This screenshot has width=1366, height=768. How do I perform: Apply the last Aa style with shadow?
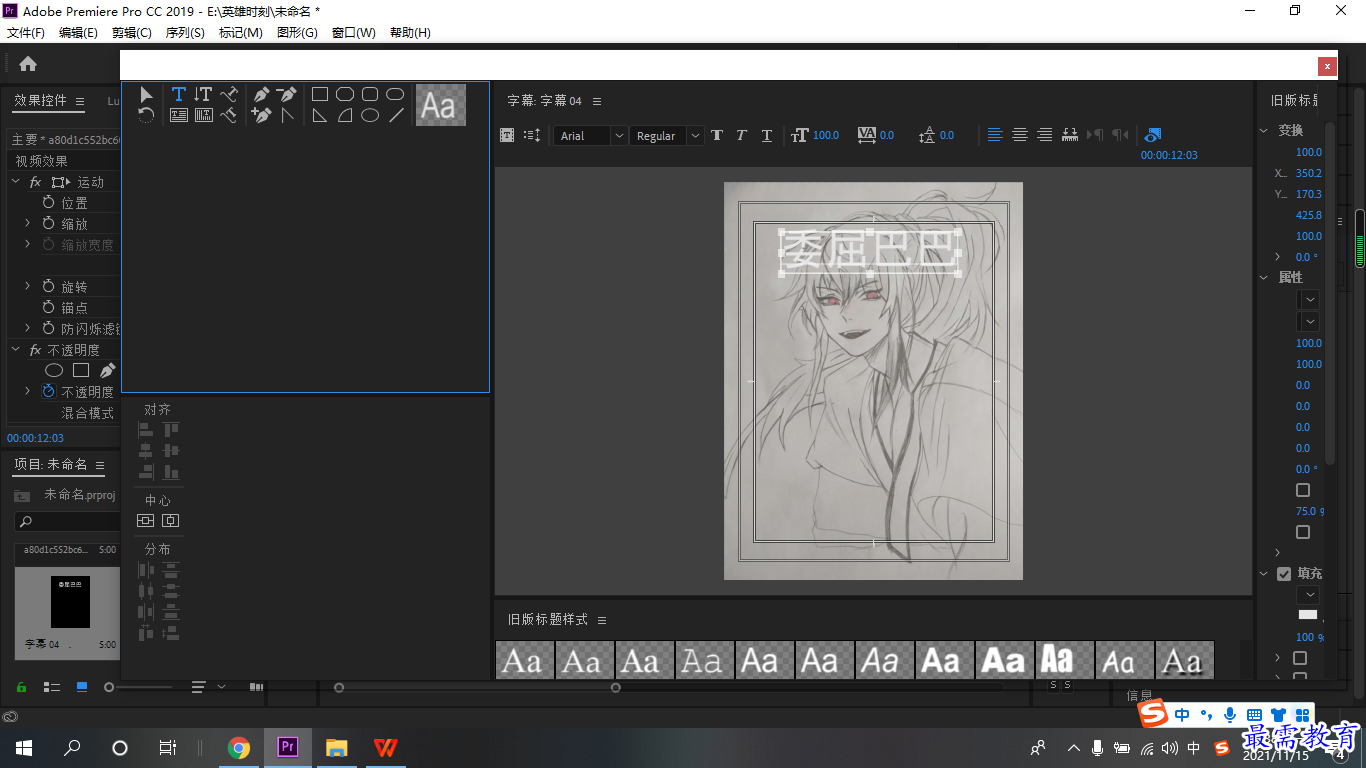coord(1184,660)
